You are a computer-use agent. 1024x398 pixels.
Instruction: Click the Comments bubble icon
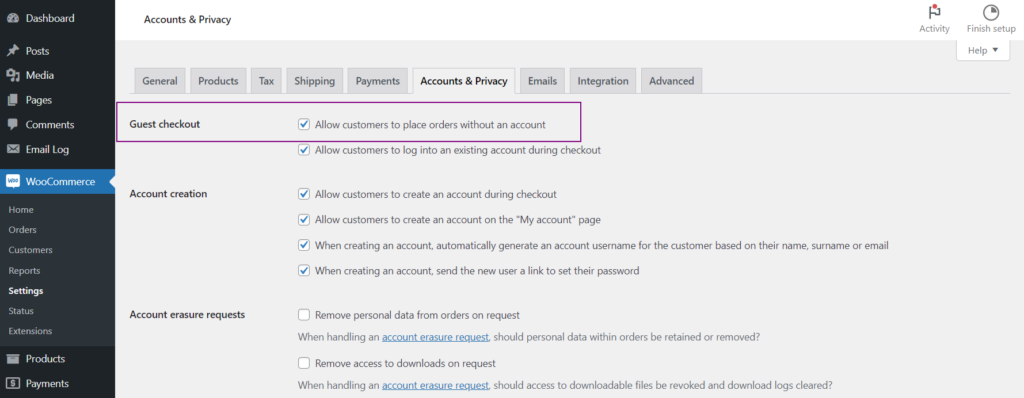tap(13, 125)
